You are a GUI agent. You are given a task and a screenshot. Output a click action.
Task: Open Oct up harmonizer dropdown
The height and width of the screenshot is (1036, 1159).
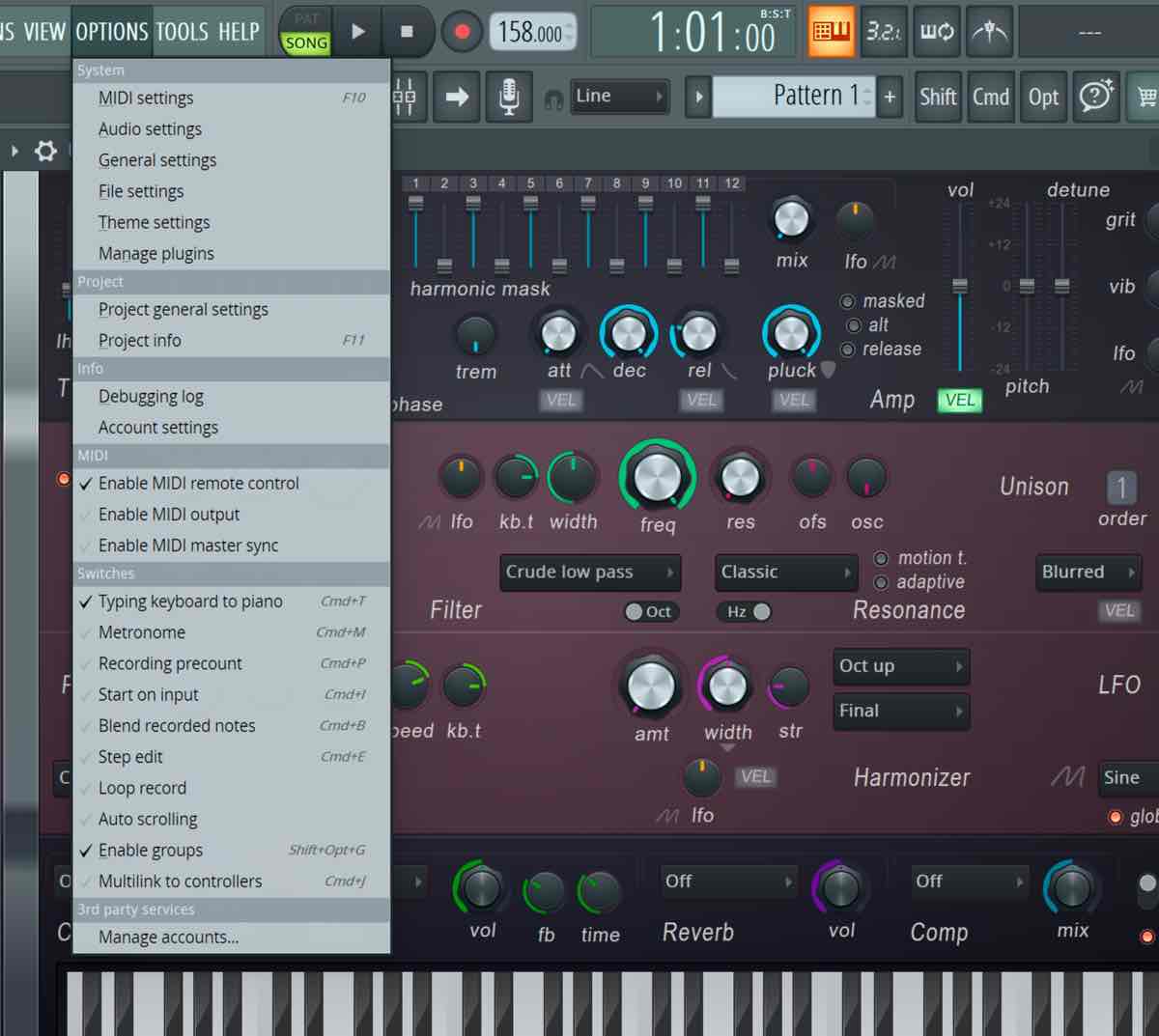tap(901, 665)
